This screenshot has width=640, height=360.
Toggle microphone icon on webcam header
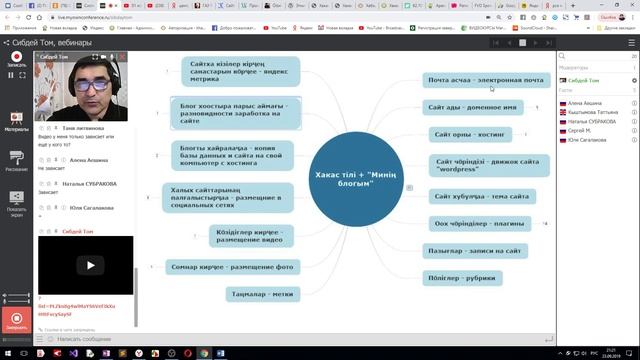click(x=111, y=57)
